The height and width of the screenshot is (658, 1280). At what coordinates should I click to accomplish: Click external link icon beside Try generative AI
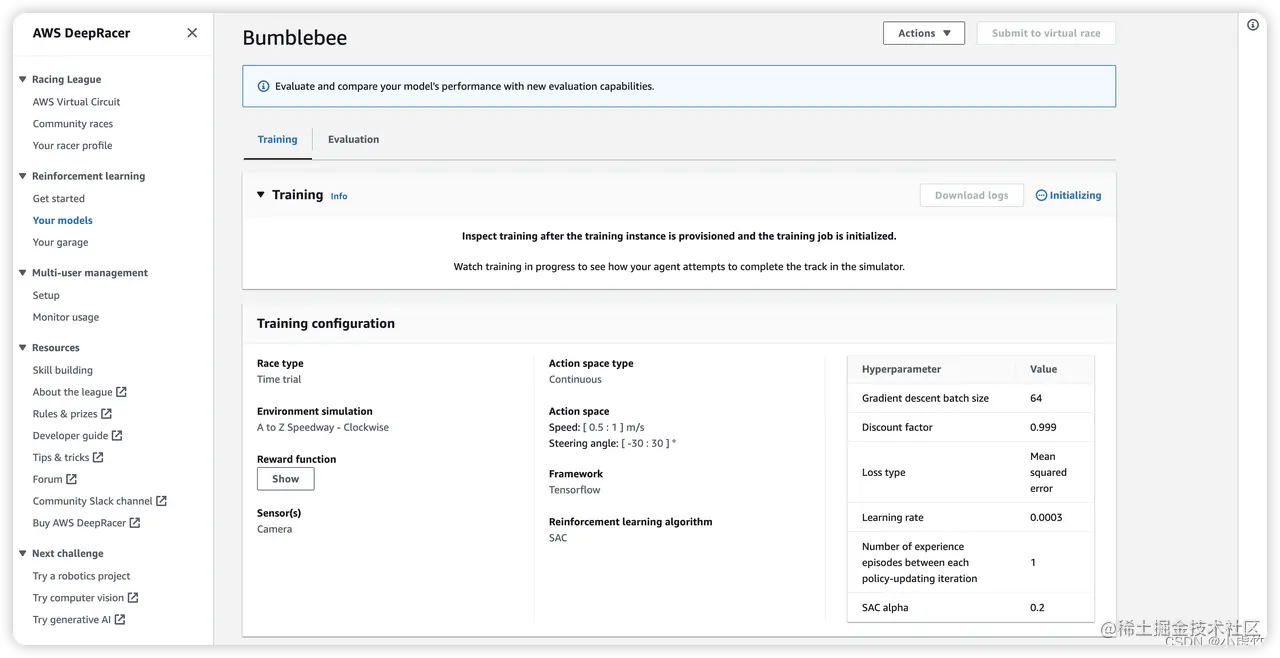coord(120,620)
